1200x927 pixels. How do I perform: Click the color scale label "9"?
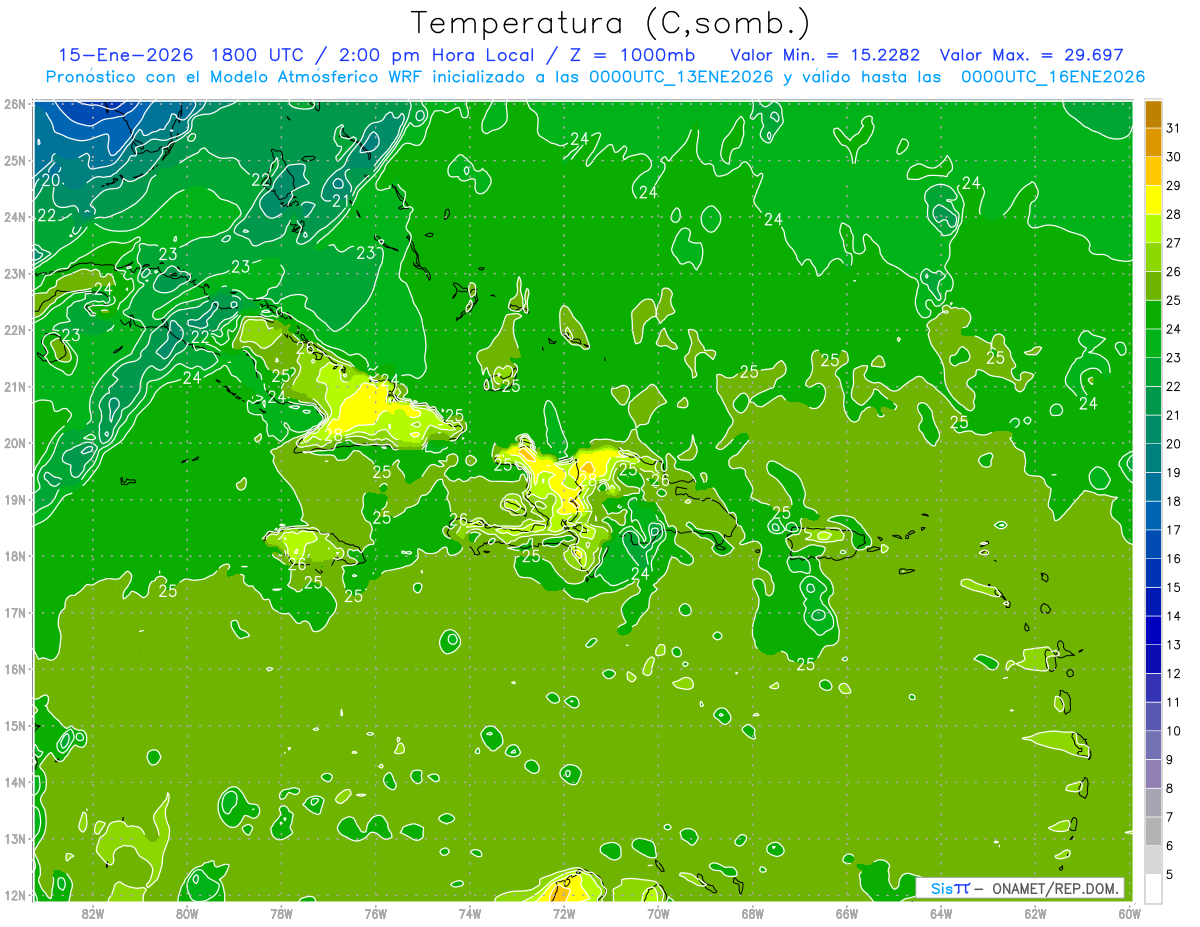(1169, 760)
